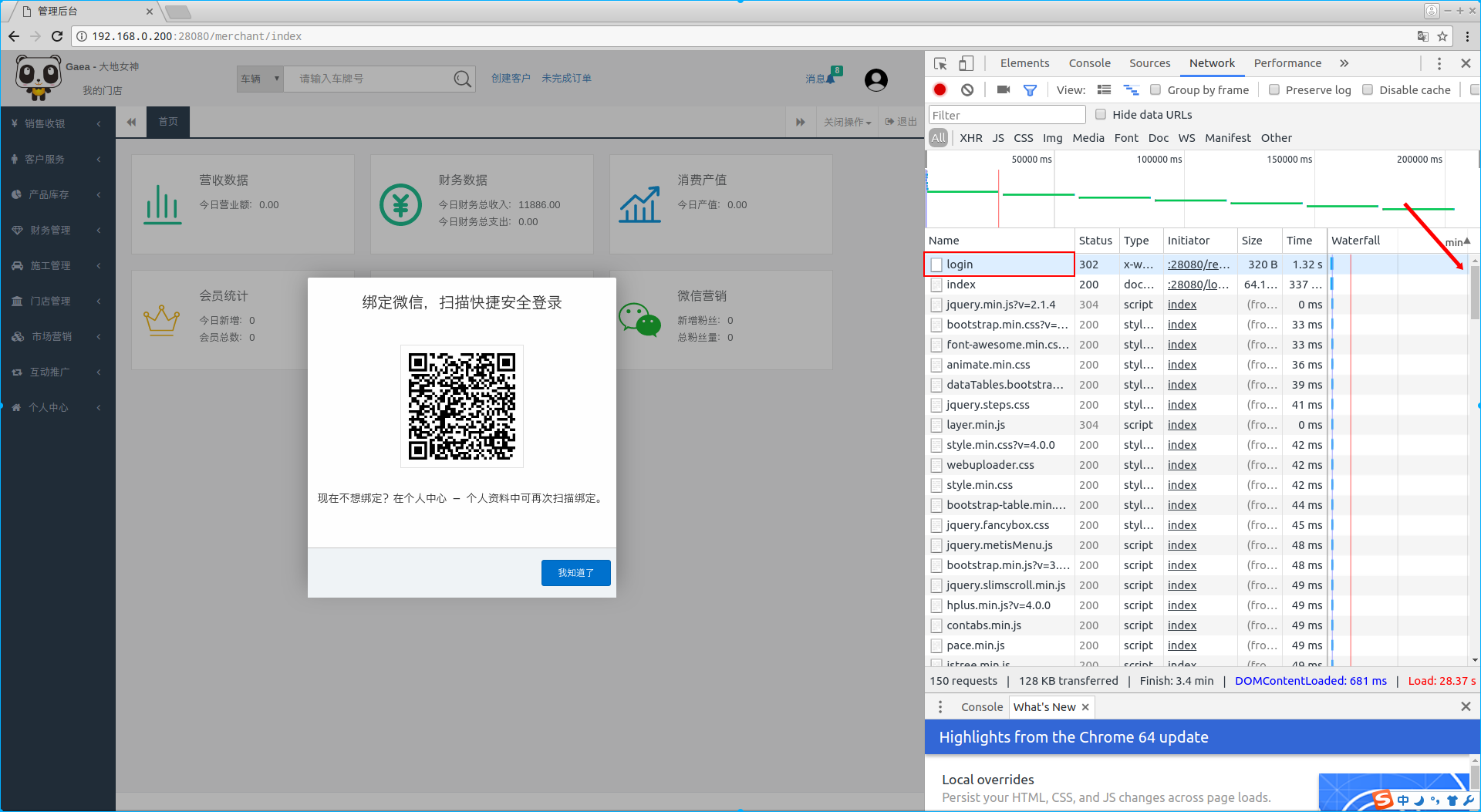The width and height of the screenshot is (1481, 812).
Task: Open the translate page icon
Action: pyautogui.click(x=1422, y=36)
